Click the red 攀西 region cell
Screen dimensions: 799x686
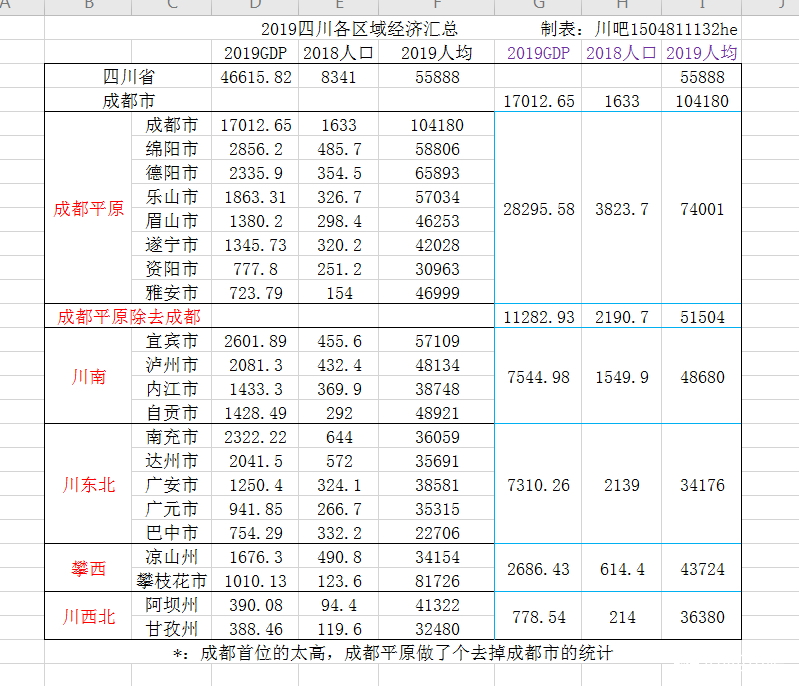click(x=89, y=568)
